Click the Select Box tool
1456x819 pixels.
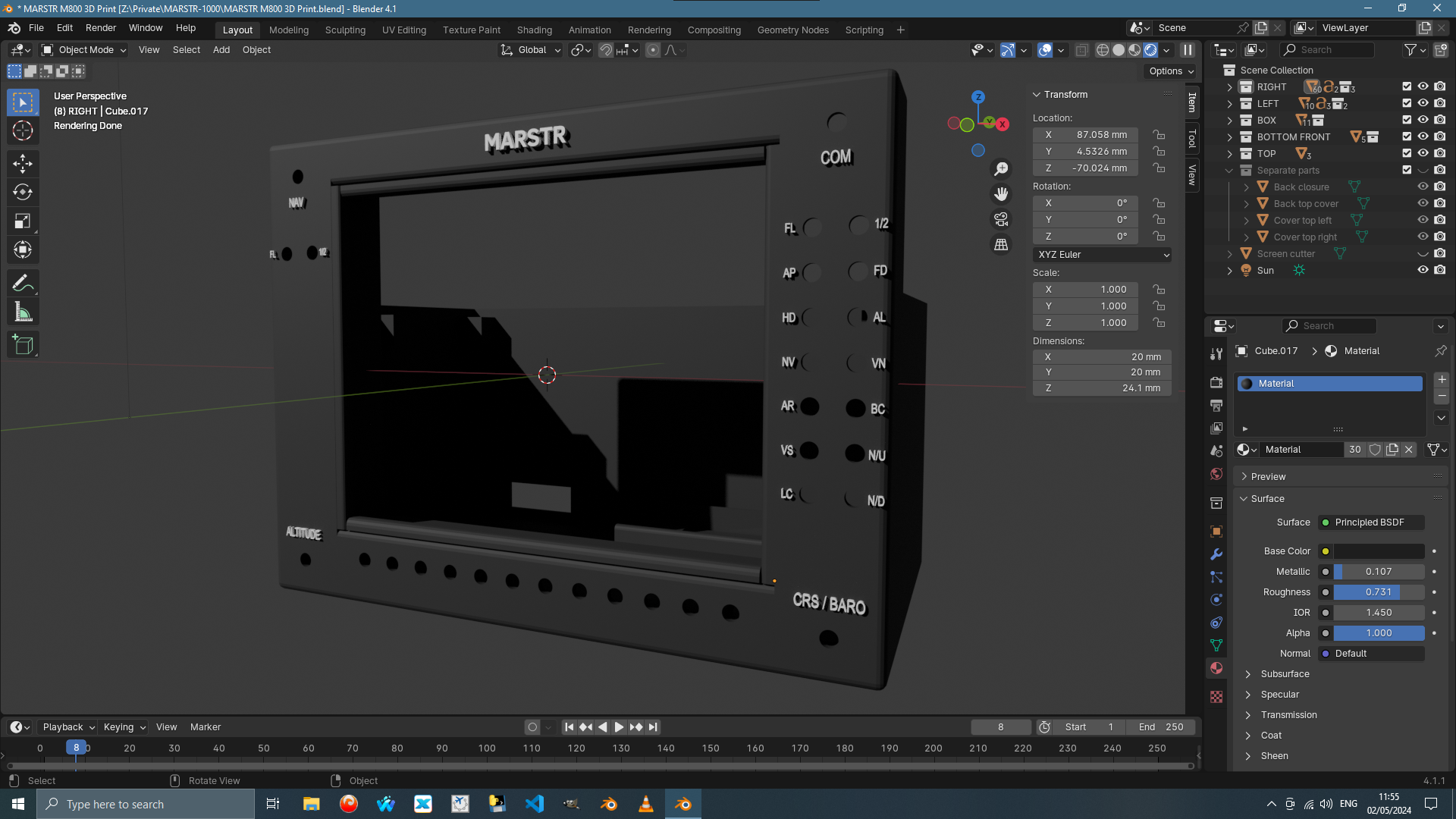tap(23, 102)
